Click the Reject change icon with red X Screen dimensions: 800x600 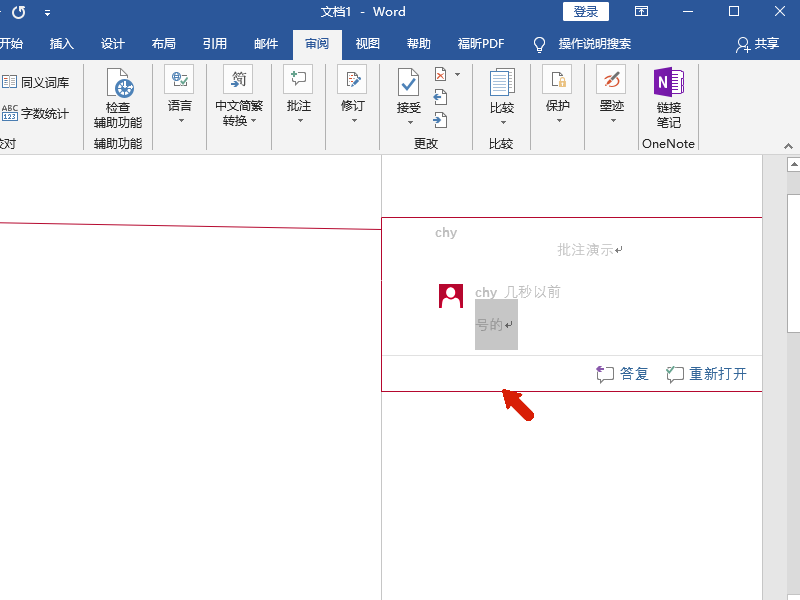(441, 74)
